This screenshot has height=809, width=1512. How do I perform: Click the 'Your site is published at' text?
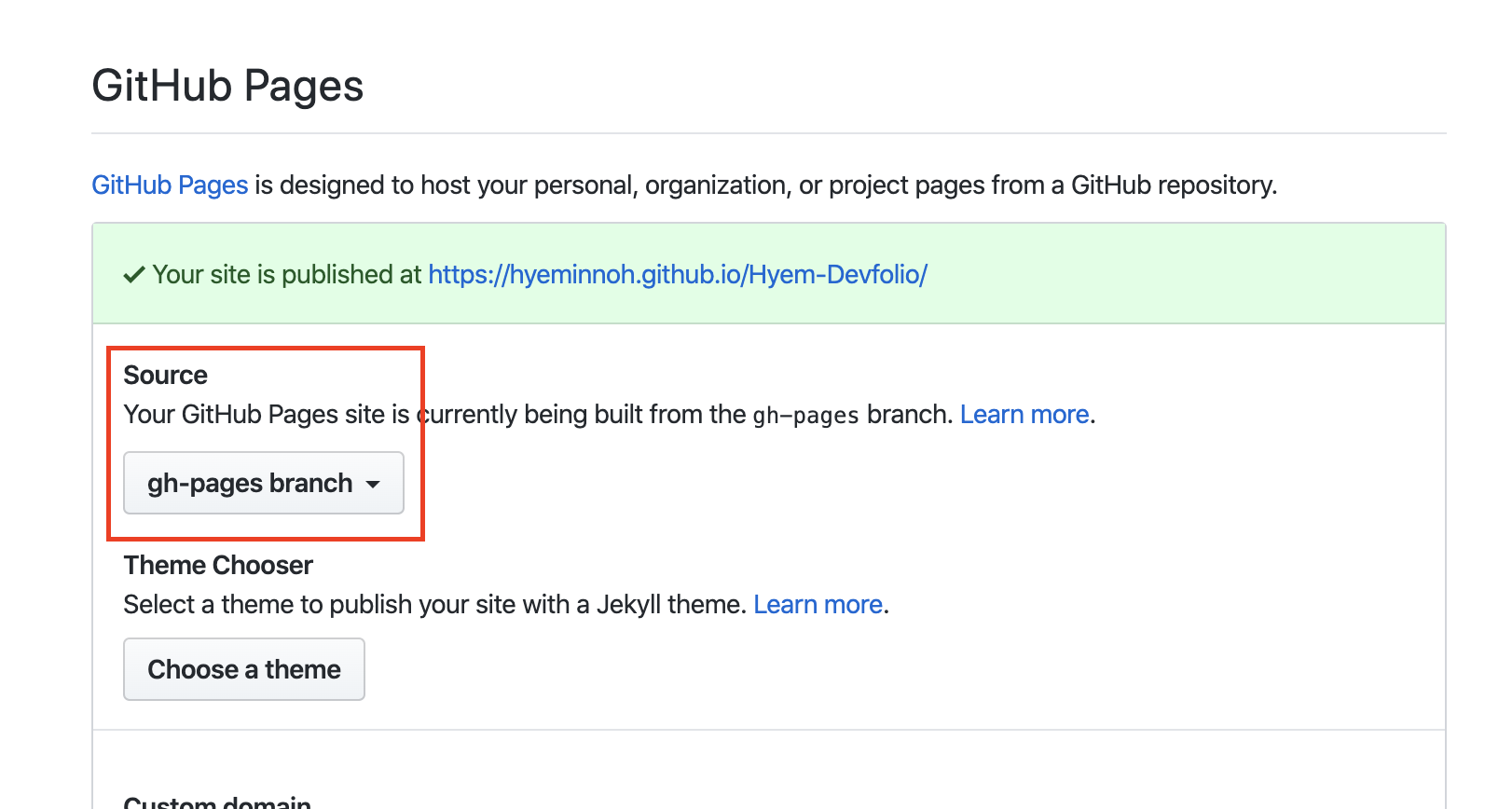(287, 275)
